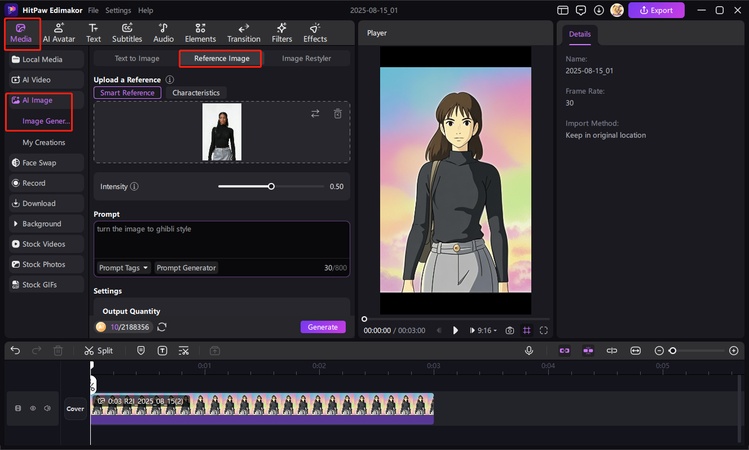
Task: Expand the Prompt Tags dropdown
Action: click(x=123, y=268)
